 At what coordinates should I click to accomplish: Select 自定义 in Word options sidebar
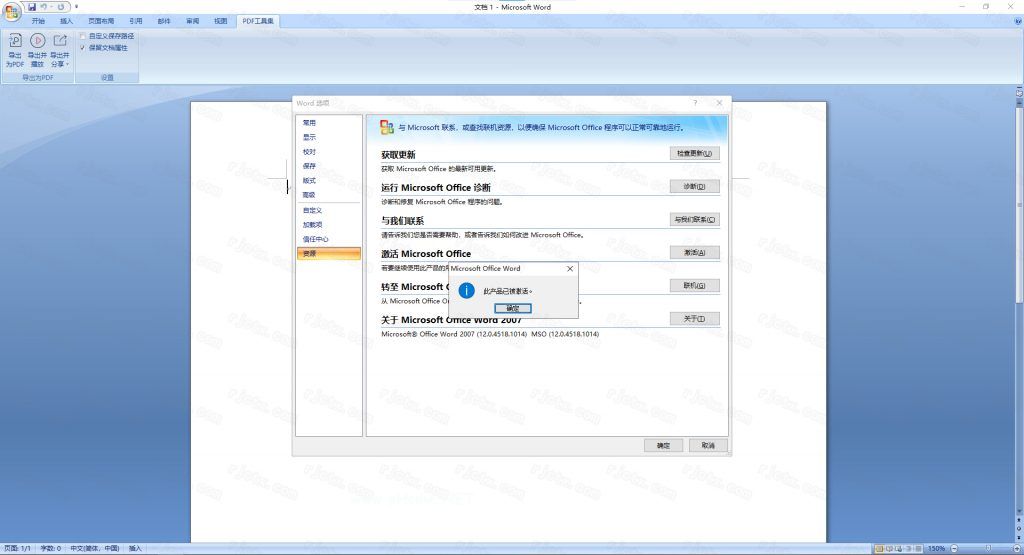point(328,210)
